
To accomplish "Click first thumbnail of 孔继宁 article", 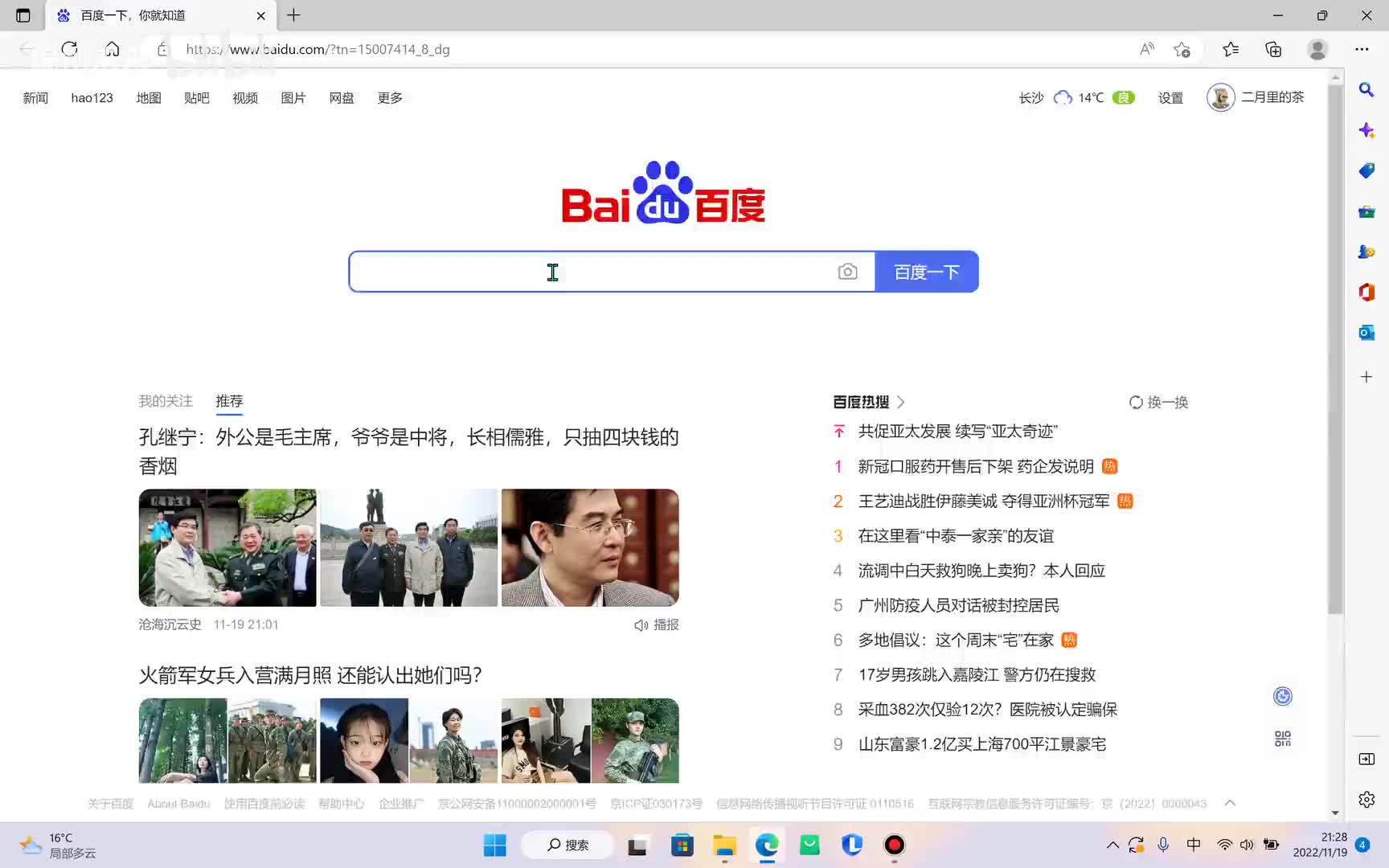I will [227, 547].
